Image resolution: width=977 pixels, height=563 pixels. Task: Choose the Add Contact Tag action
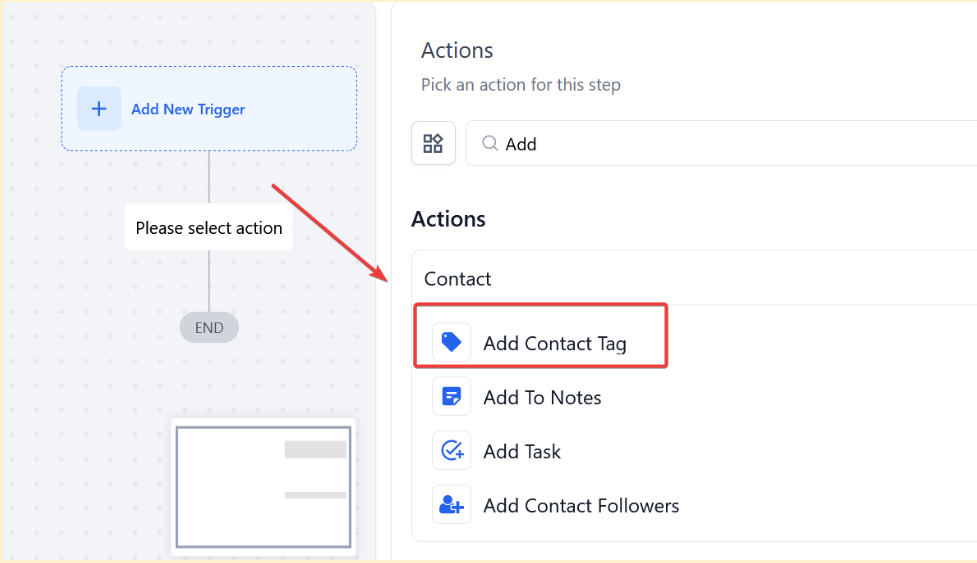point(554,344)
